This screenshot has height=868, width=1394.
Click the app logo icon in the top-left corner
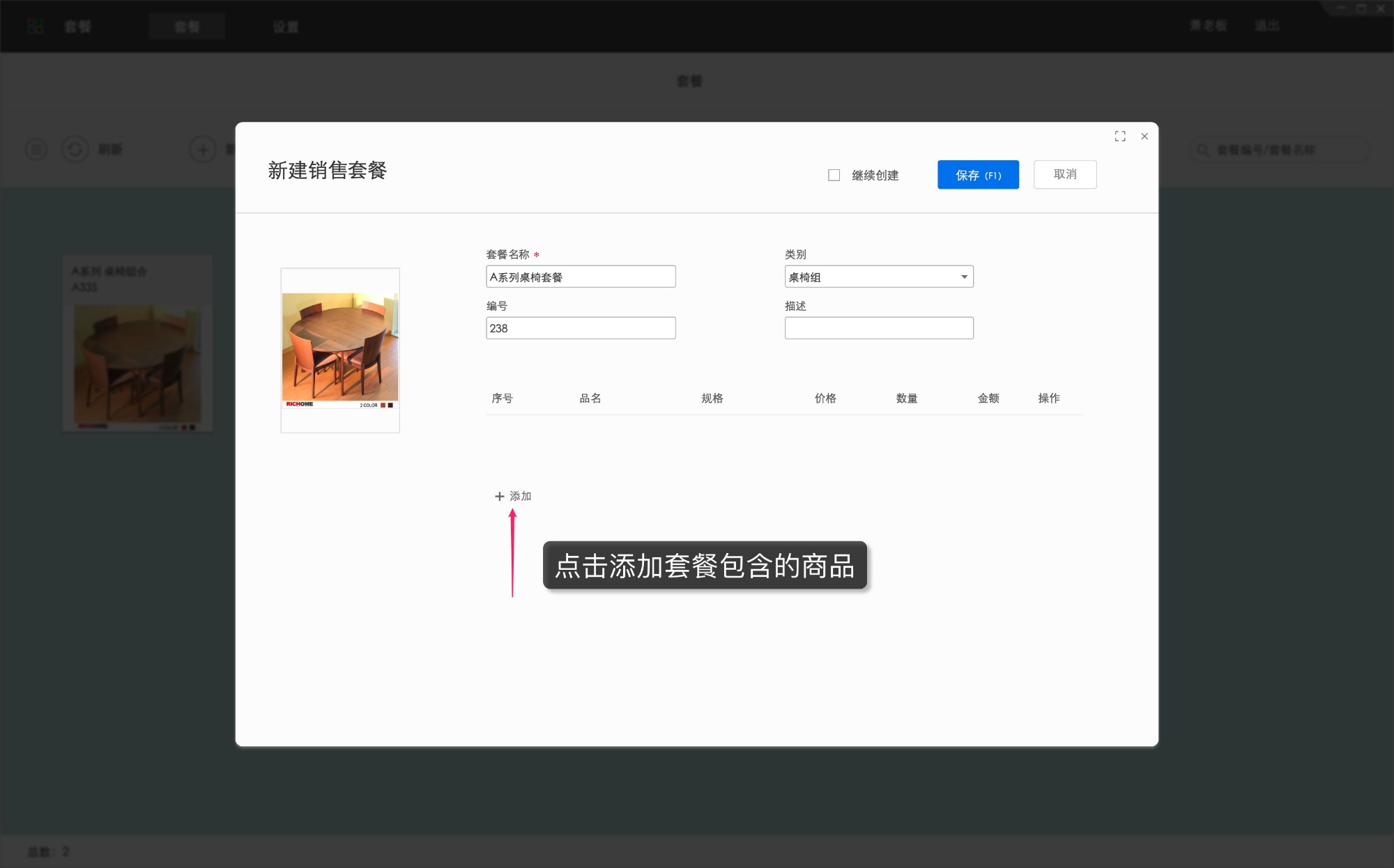(36, 26)
